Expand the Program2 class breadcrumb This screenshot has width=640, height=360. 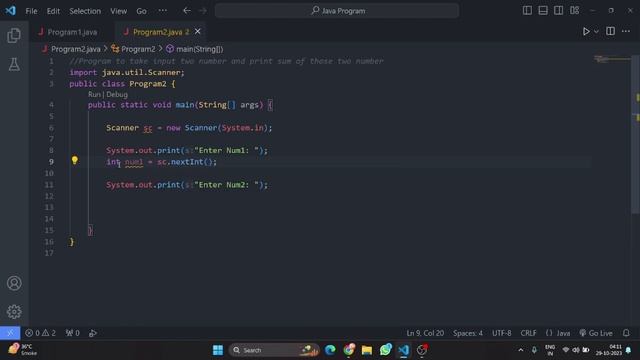(x=138, y=49)
